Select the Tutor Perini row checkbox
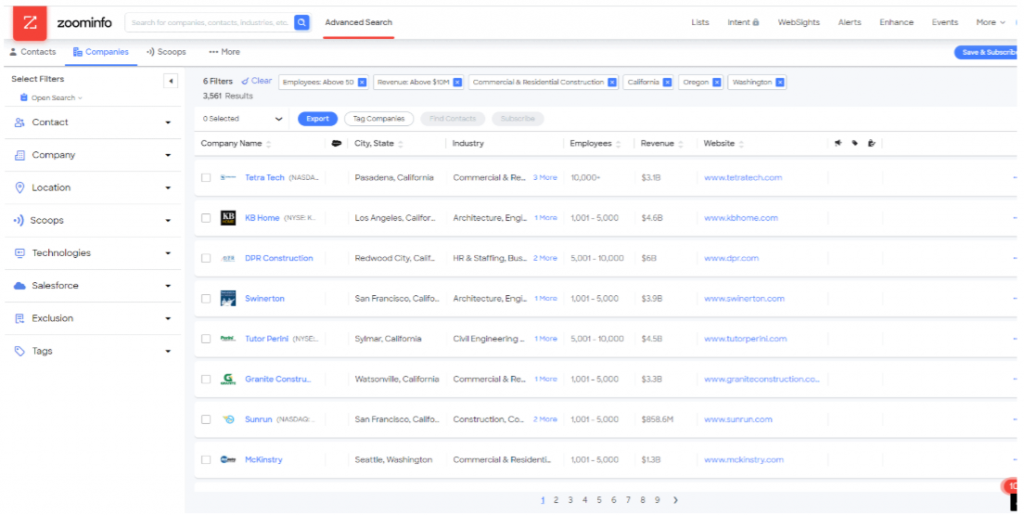Viewport: 1024px width, 515px height. tap(206, 339)
